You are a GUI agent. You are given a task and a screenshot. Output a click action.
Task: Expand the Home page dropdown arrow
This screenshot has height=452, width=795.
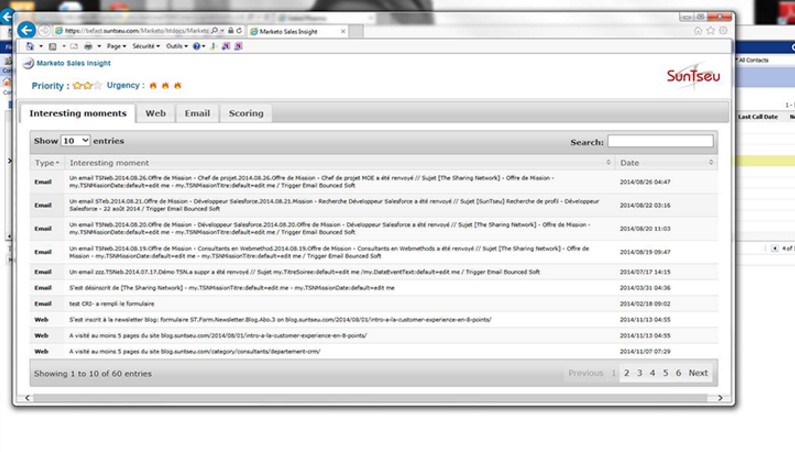tap(41, 46)
